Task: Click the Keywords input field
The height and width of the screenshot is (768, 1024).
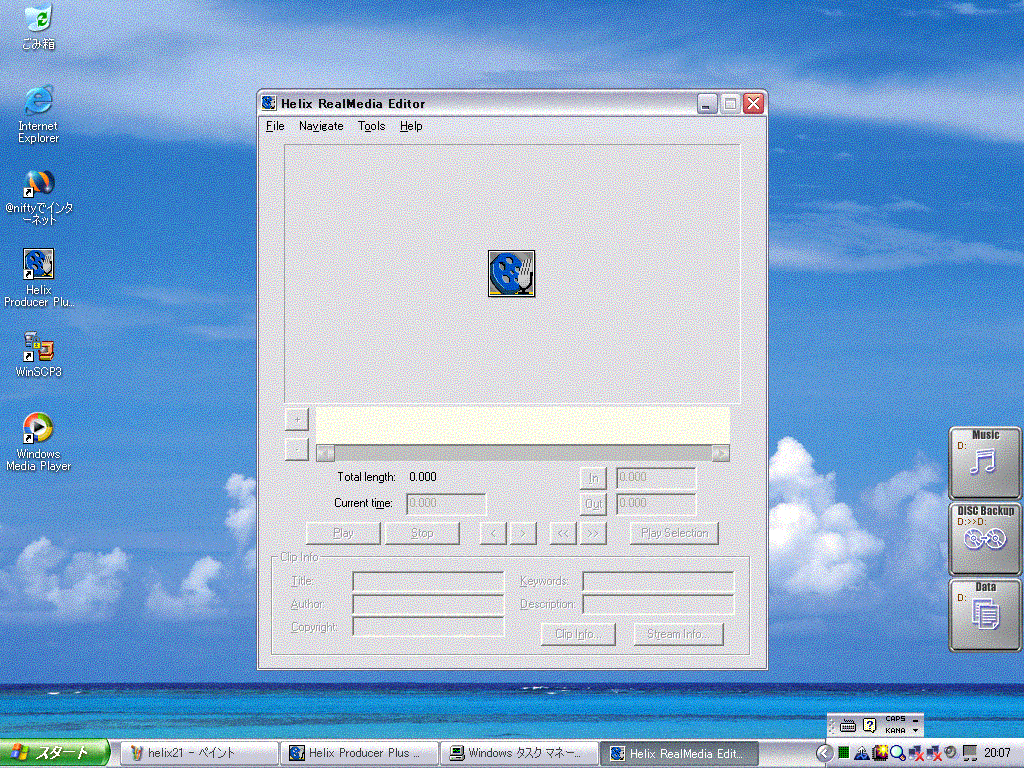Action: pos(658,581)
